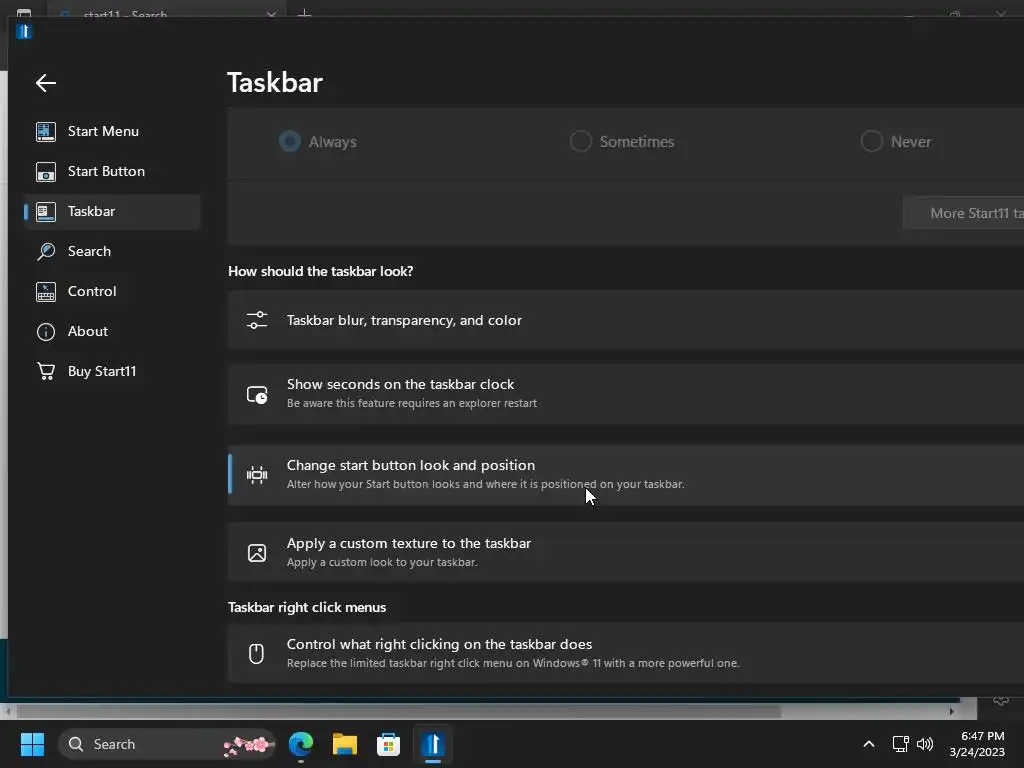Screen dimensions: 1024x768
Task: Click the network icon in system tray
Action: pyautogui.click(x=901, y=744)
